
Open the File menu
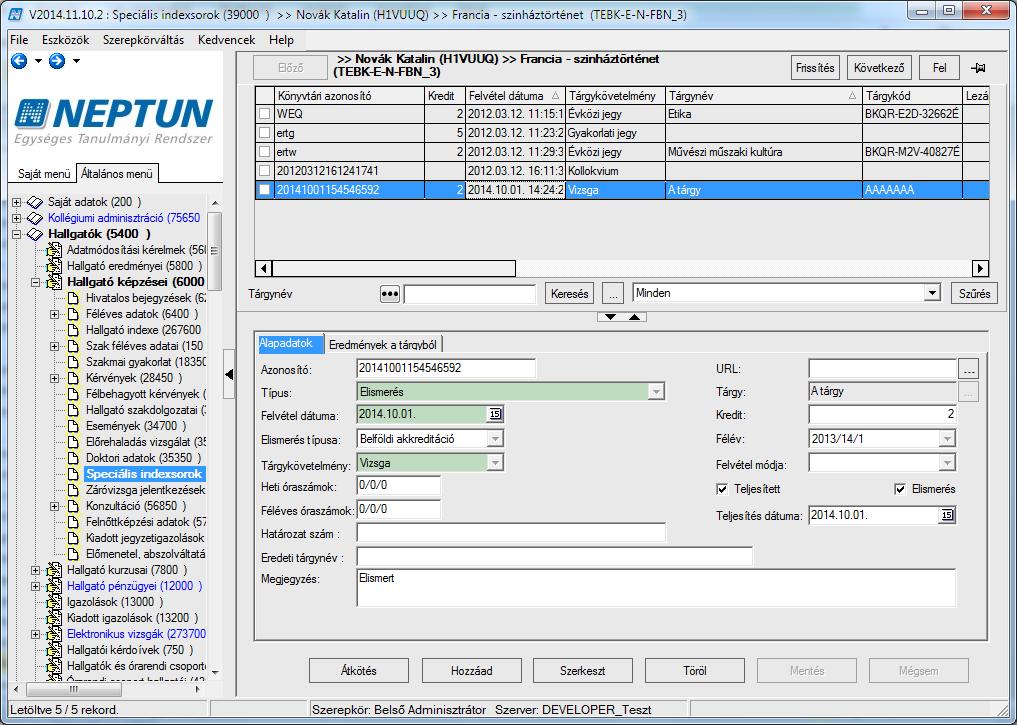point(19,40)
